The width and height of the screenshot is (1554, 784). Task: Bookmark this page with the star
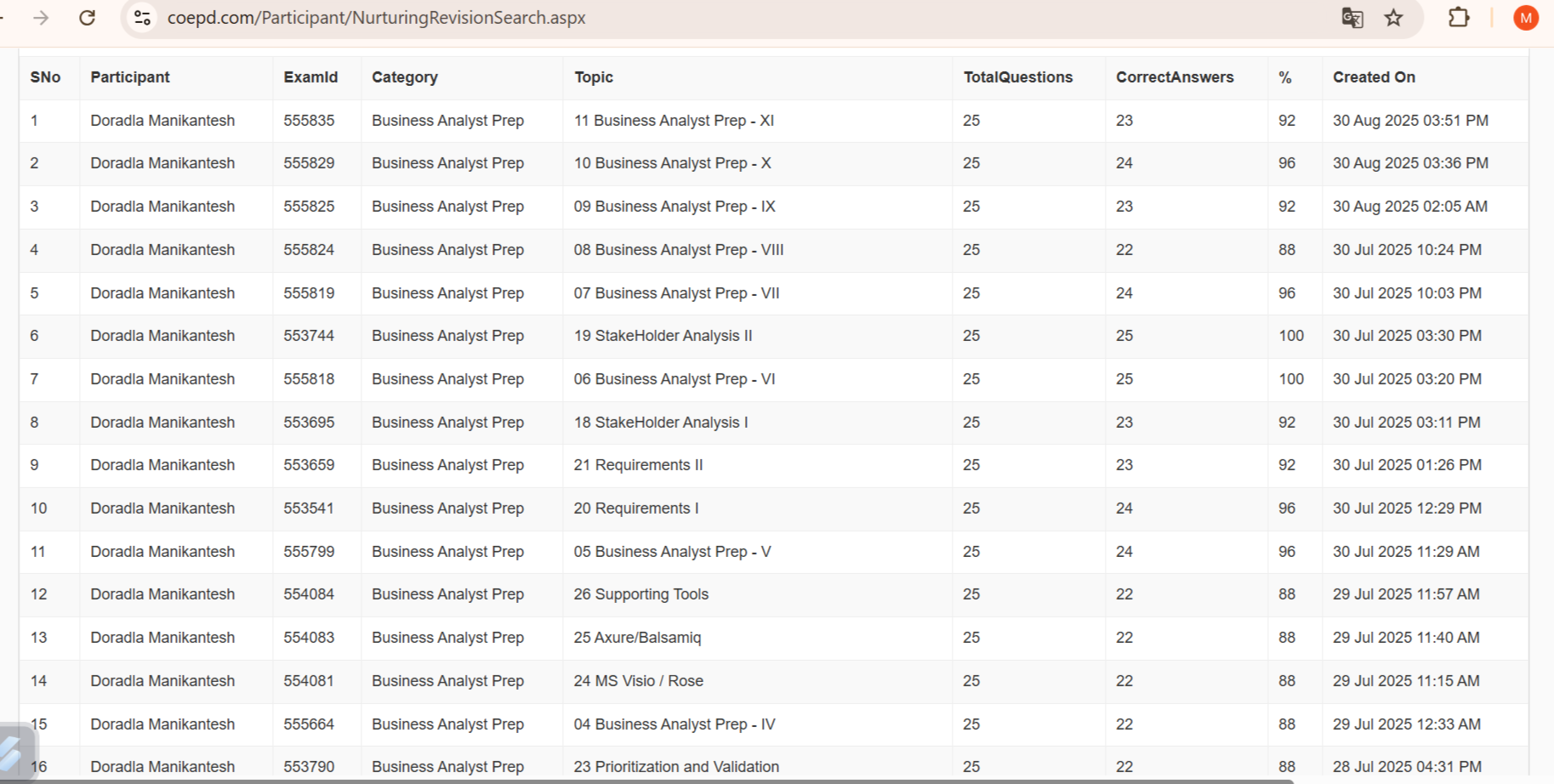coord(1393,18)
